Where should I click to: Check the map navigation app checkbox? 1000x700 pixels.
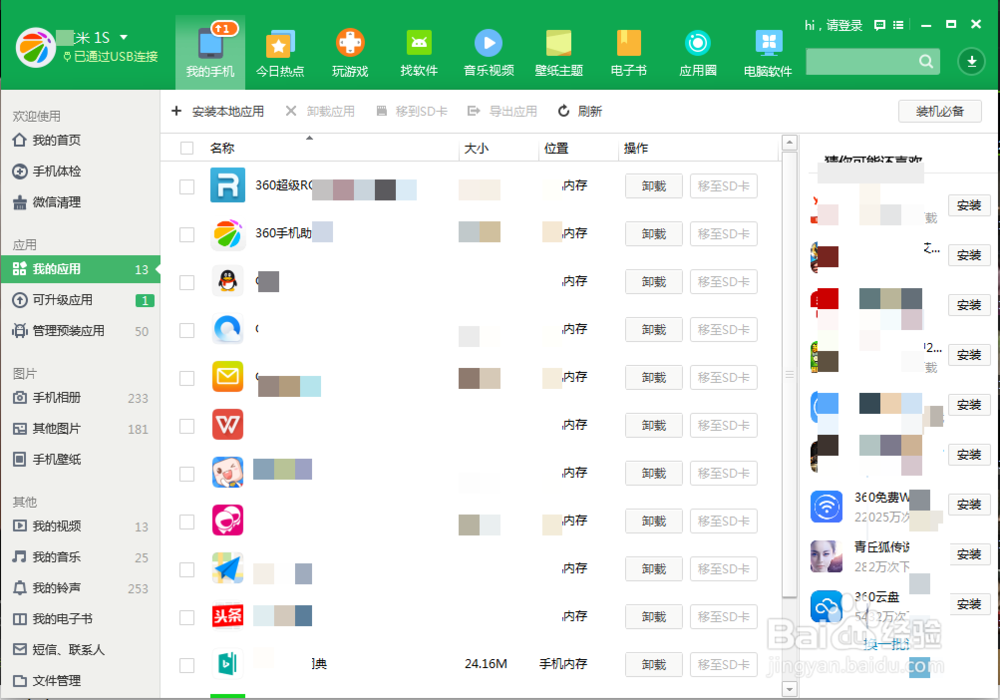(187, 569)
